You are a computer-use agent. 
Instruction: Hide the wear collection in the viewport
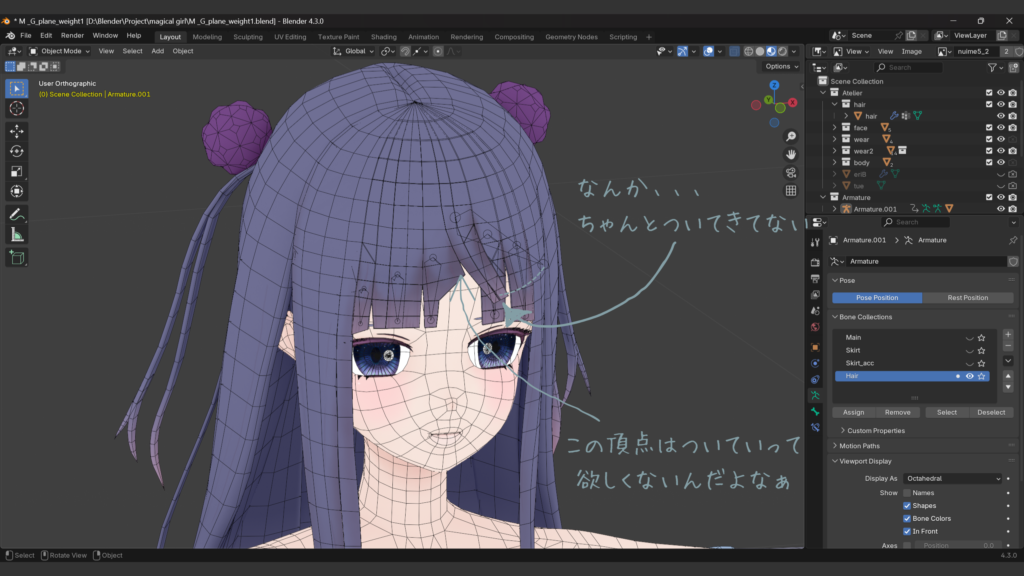point(1001,139)
